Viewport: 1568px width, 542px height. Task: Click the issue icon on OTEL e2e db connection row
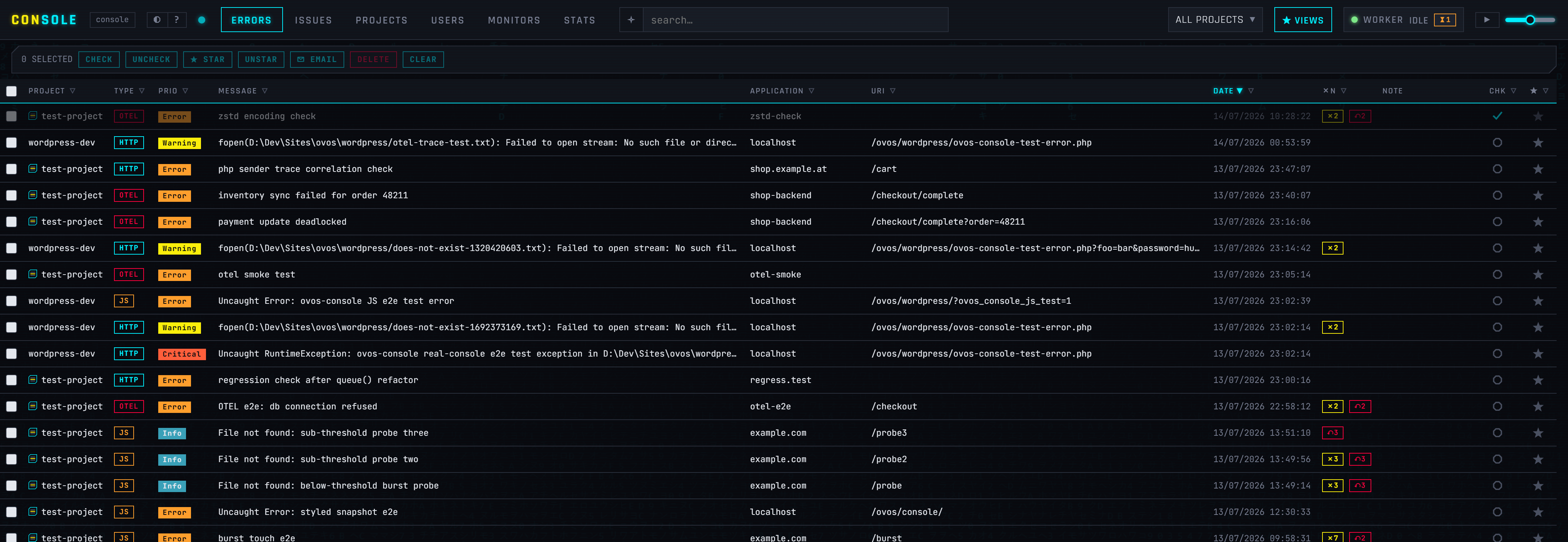(33, 406)
